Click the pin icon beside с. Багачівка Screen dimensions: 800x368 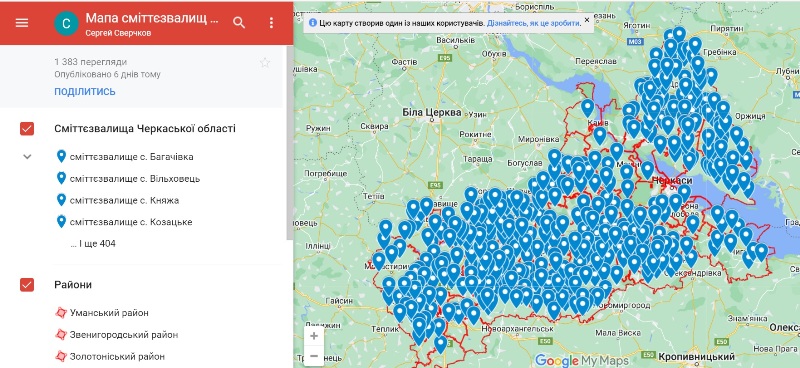61,156
